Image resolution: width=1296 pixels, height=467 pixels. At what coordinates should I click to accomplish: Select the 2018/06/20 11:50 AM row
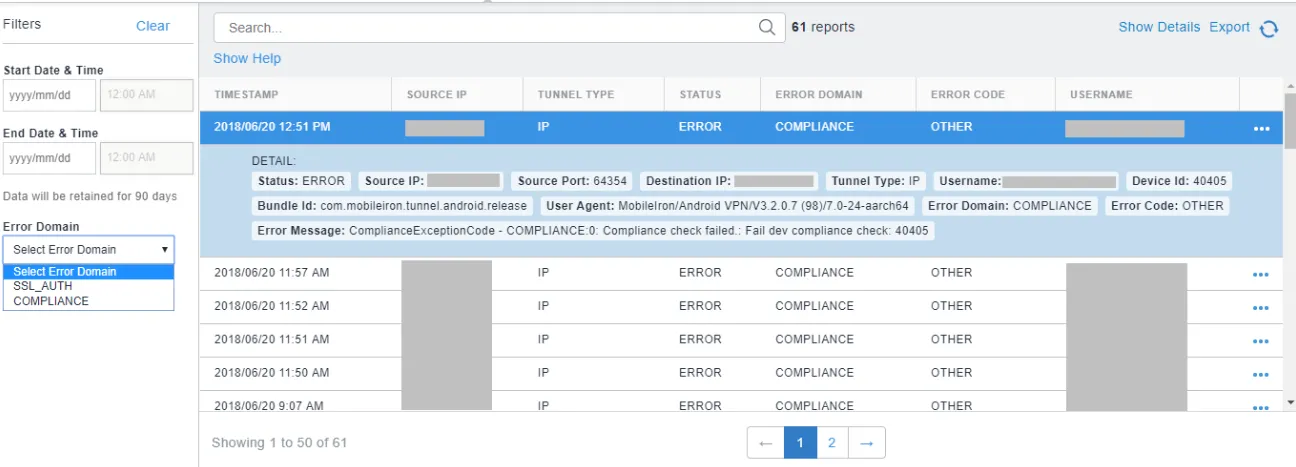(740, 373)
